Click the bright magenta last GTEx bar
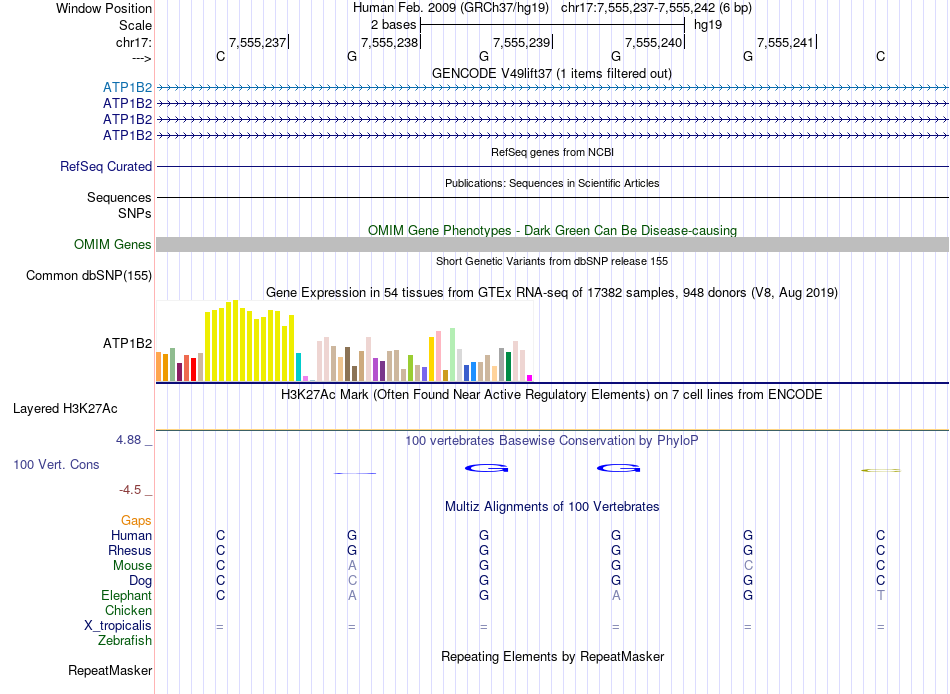Image resolution: width=950 pixels, height=694 pixels. (530, 378)
